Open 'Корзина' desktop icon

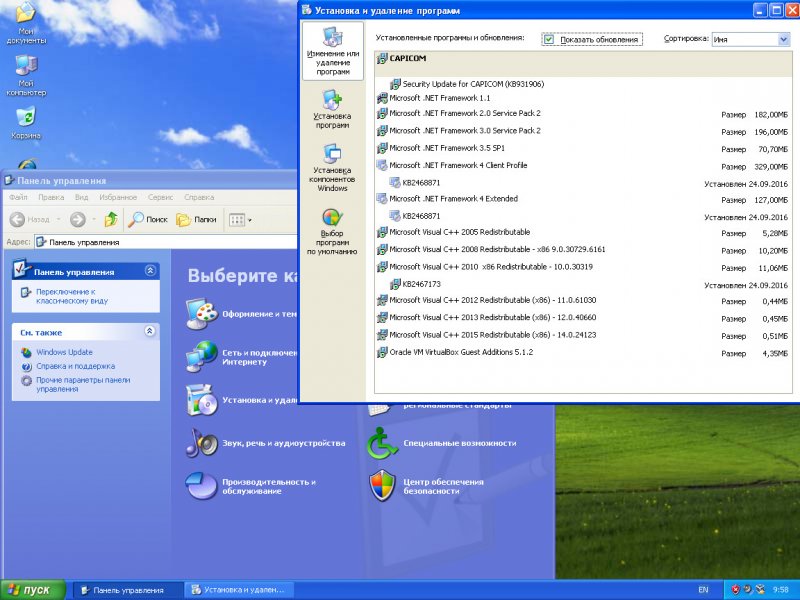point(26,122)
